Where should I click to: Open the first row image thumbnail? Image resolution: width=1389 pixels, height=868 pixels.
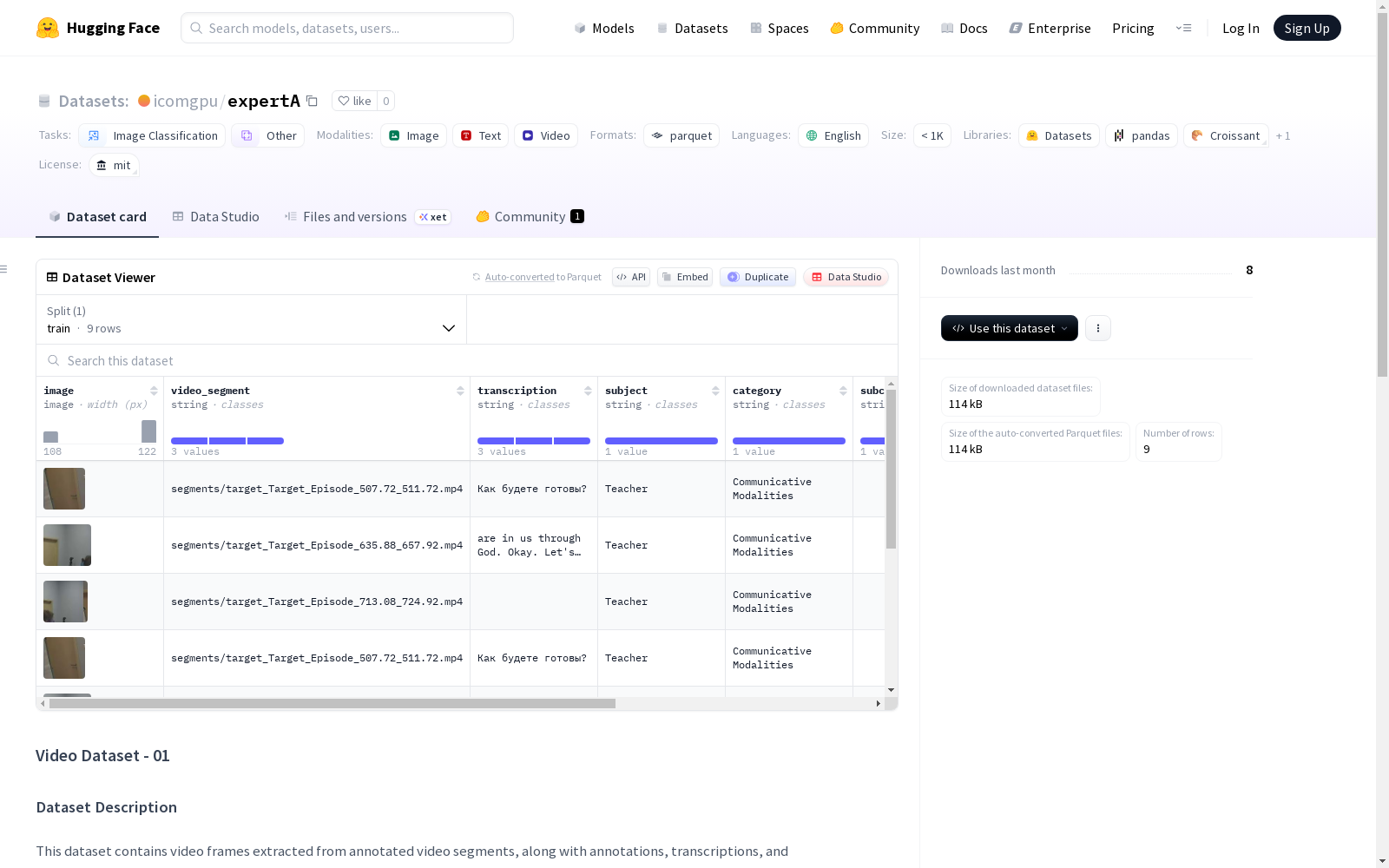coord(64,489)
